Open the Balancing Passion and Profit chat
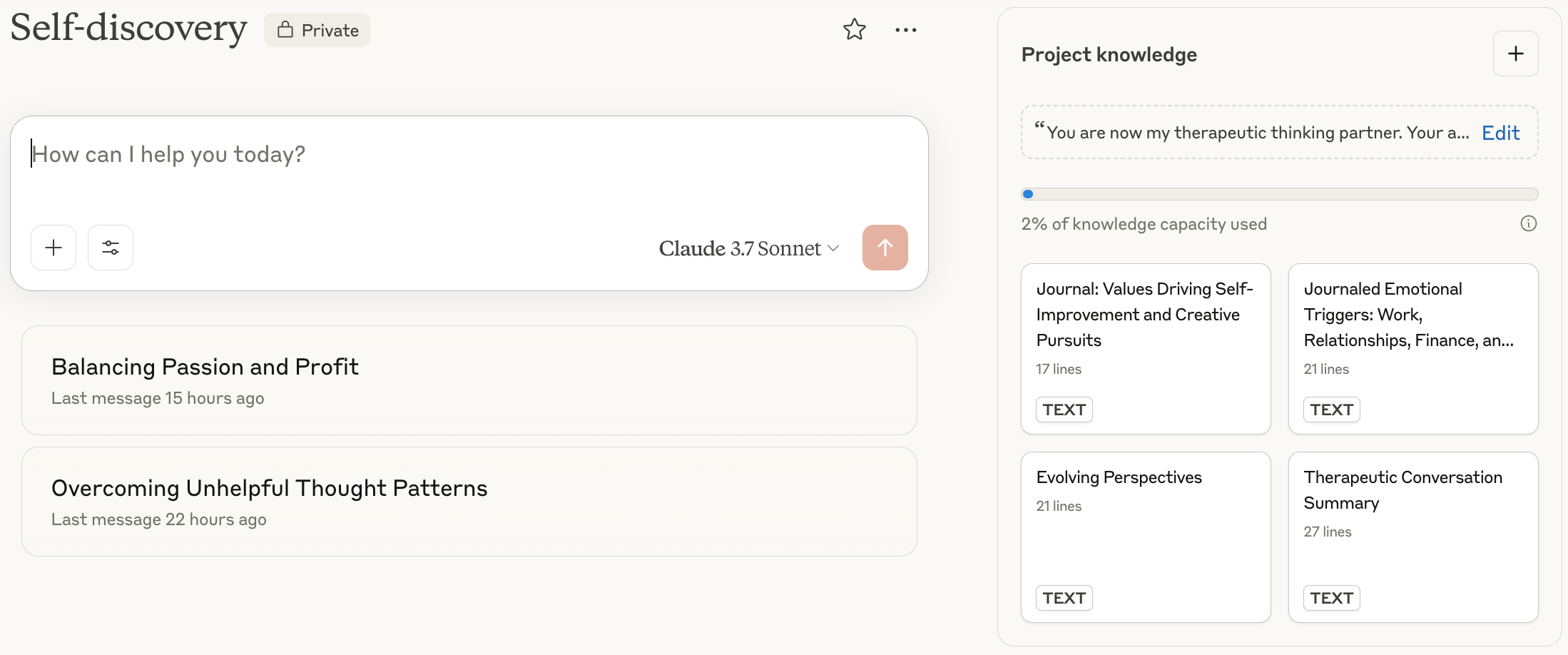Image resolution: width=1568 pixels, height=655 pixels. click(x=469, y=380)
